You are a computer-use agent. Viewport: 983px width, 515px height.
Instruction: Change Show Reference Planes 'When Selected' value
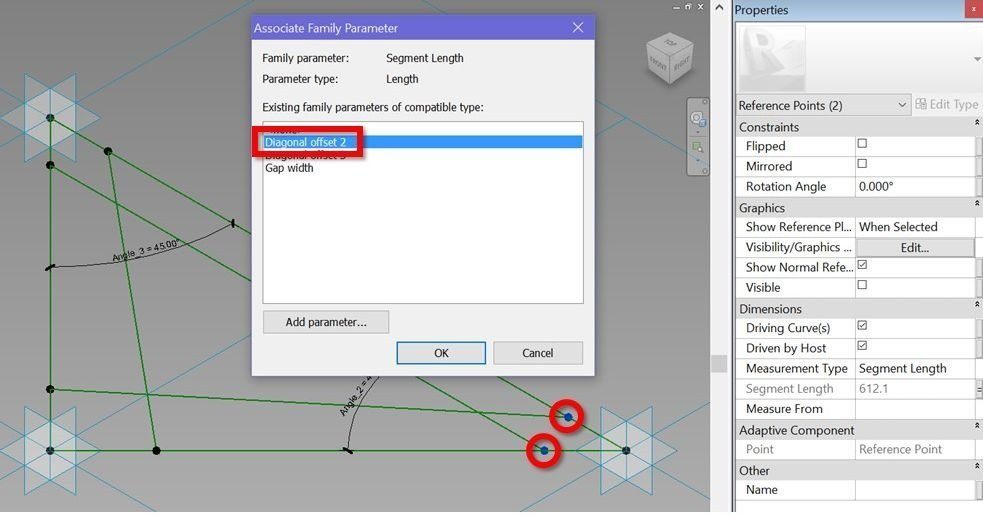[x=915, y=226]
